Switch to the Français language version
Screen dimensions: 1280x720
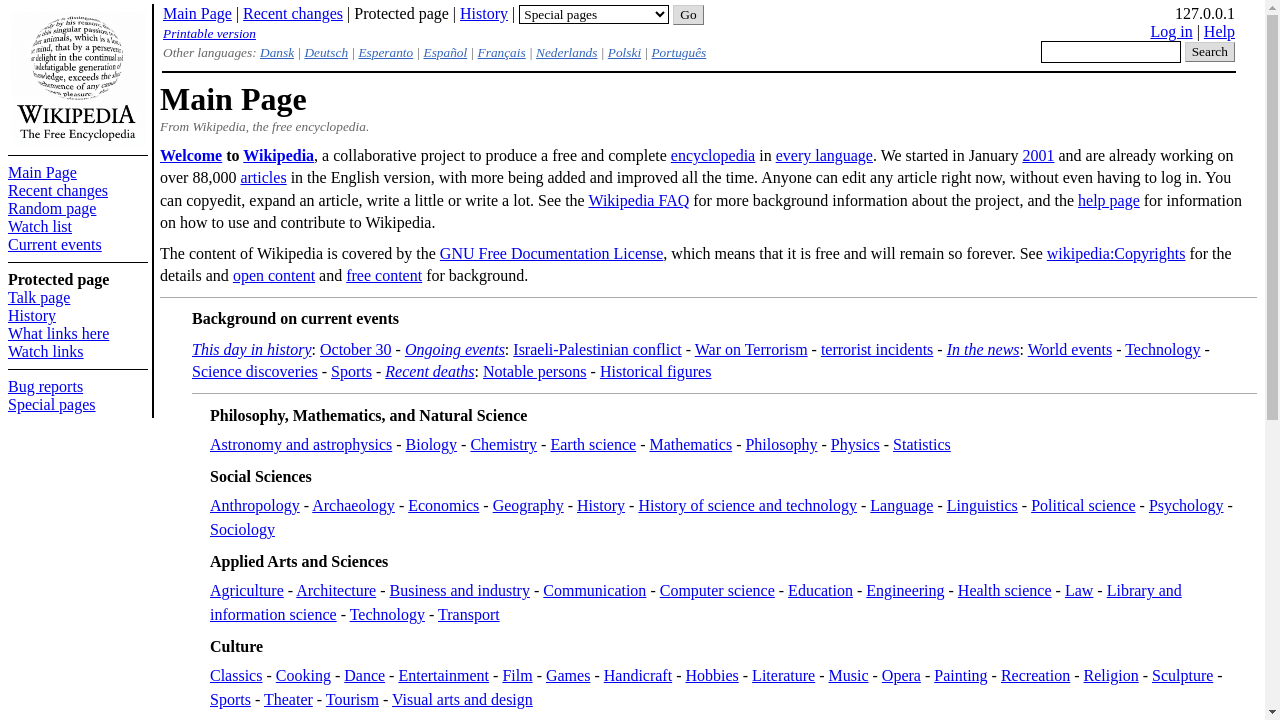[501, 52]
